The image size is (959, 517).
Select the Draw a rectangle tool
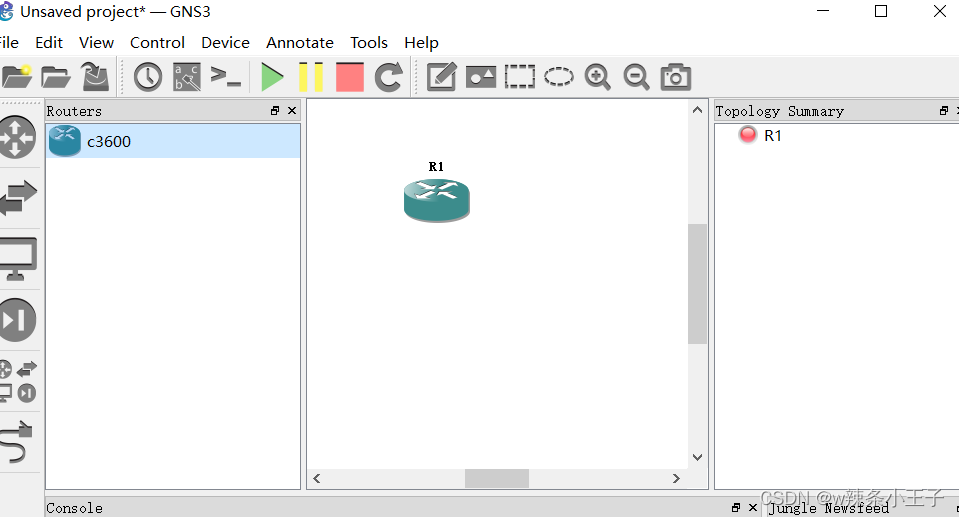click(x=520, y=77)
